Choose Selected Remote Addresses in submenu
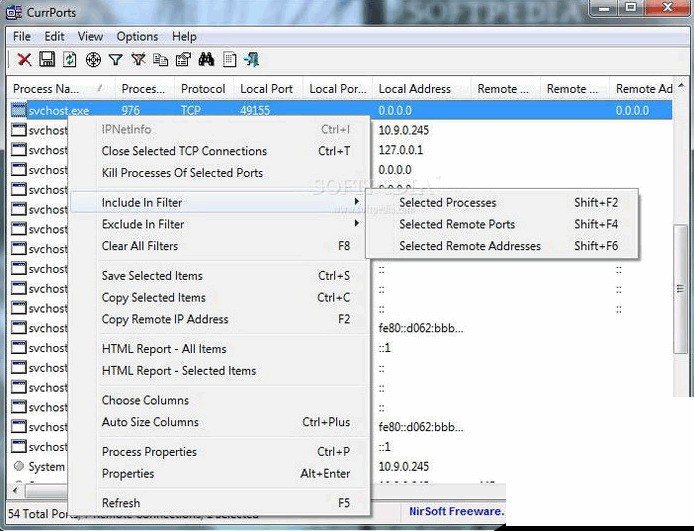This screenshot has height=531, width=694. click(502, 246)
